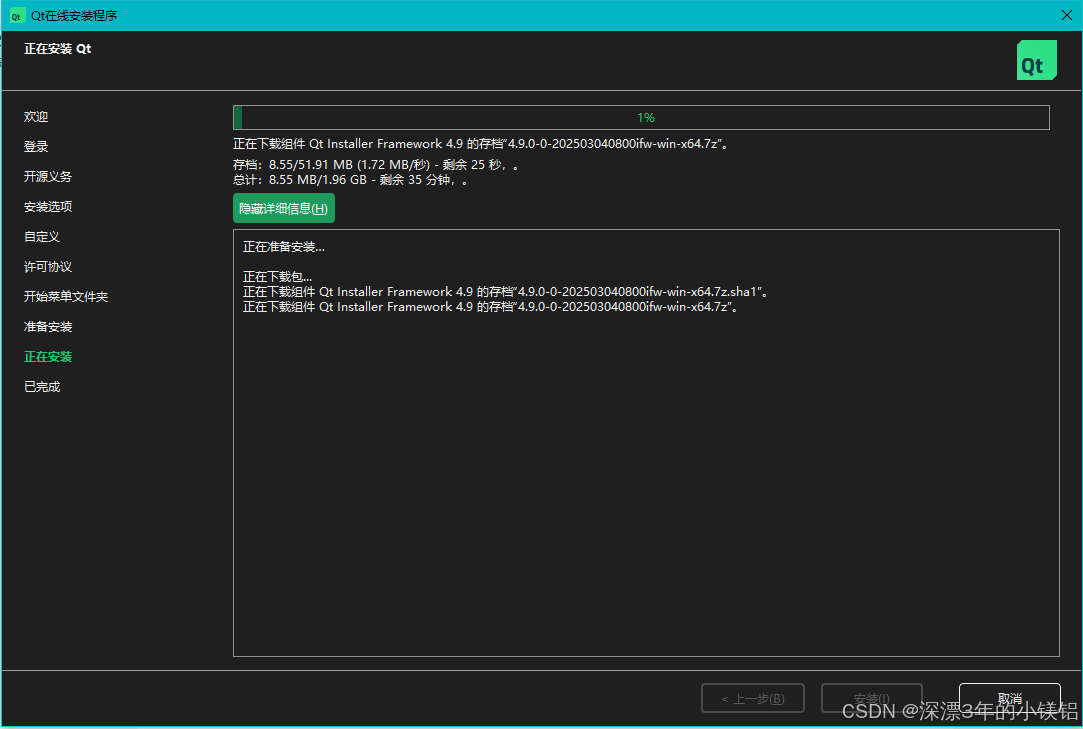Select 欢迎 step in sidebar
The height and width of the screenshot is (729, 1083).
[36, 117]
